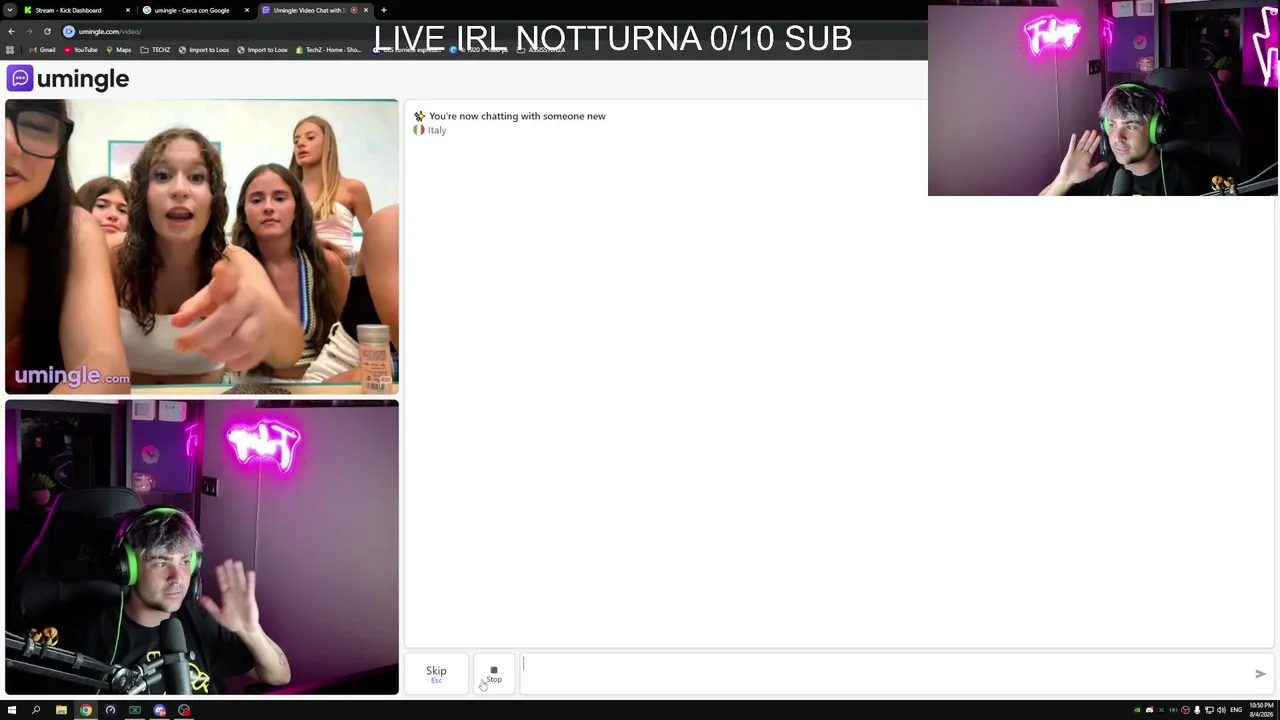Send the chat message with the arrow icon
This screenshot has width=1280, height=720.
point(1260,674)
